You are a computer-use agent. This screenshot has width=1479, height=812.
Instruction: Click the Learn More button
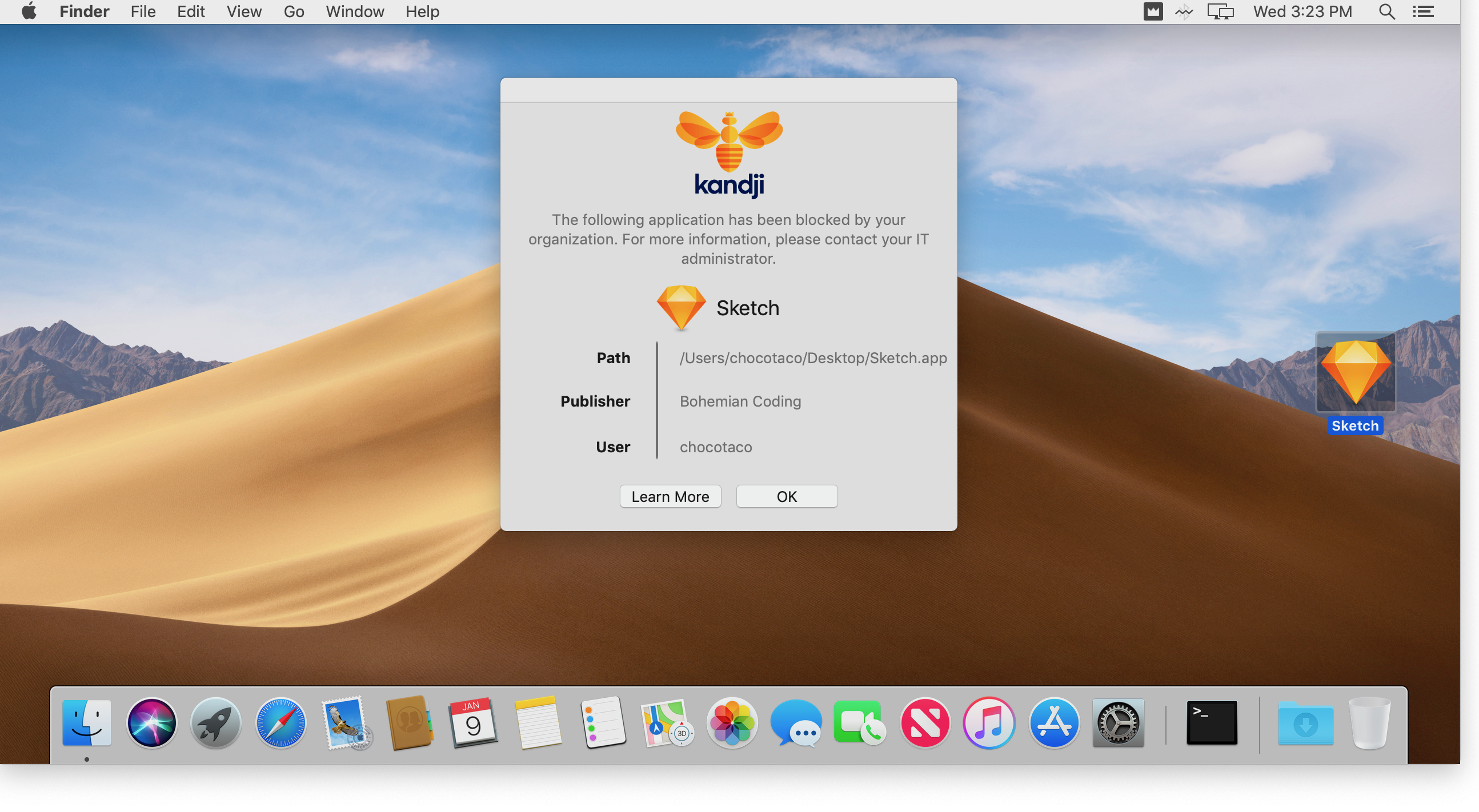670,496
